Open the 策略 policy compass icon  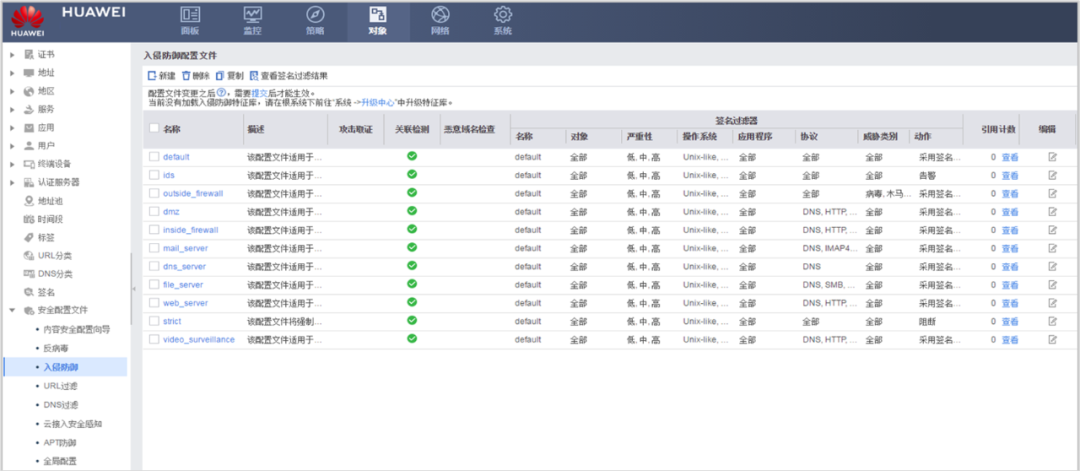315,14
